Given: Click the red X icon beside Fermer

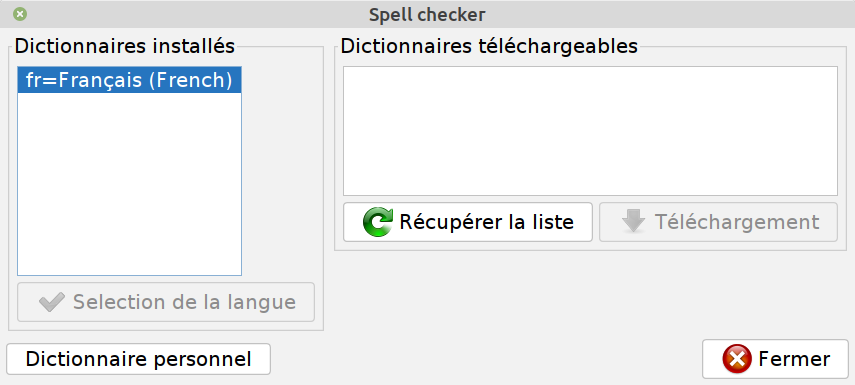Looking at the screenshot, I should pos(737,359).
